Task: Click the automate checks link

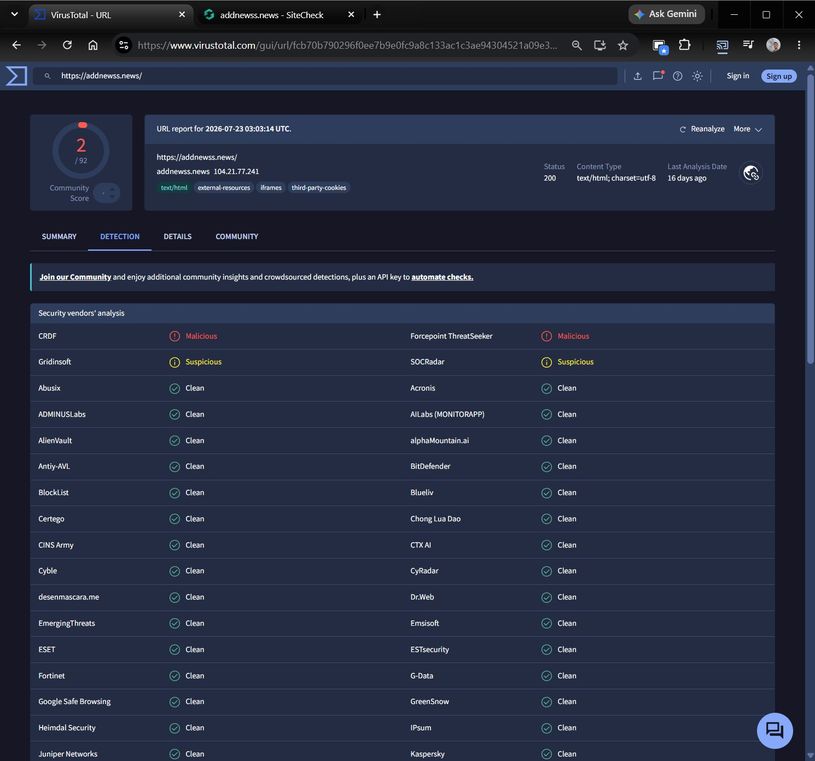Action: [x=442, y=277]
